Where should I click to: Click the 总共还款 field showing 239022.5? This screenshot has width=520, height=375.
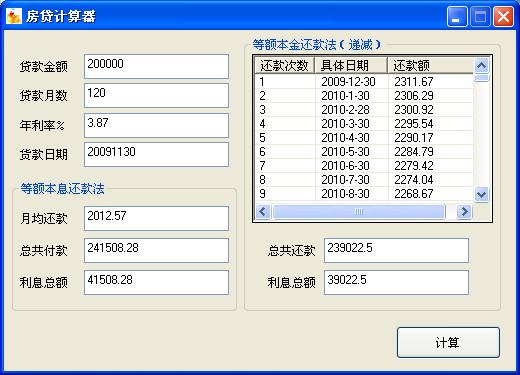396,250
